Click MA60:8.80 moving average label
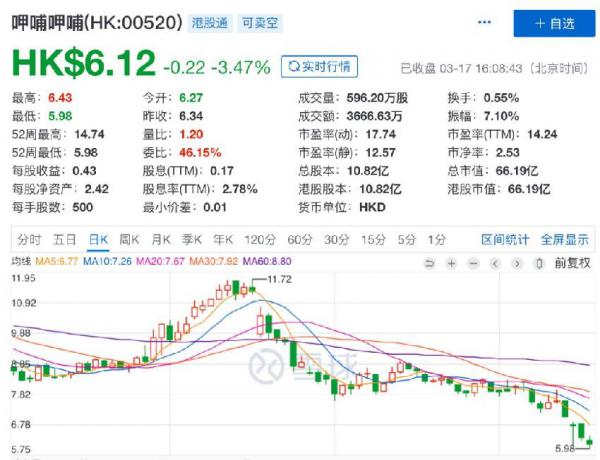Screen dimensions: 600x460 [x=267, y=261]
